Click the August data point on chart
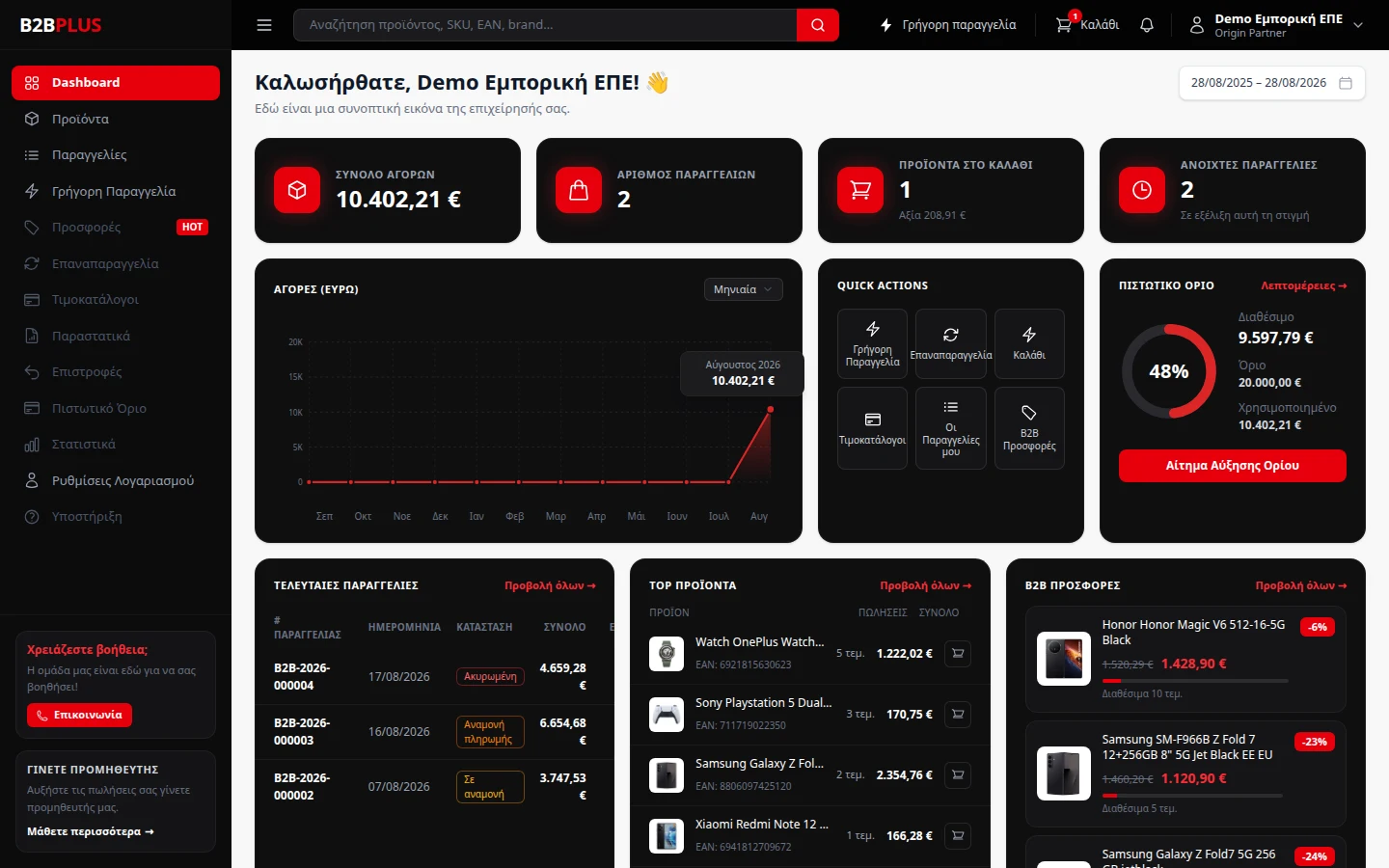The width and height of the screenshot is (1389, 868). pos(770,410)
